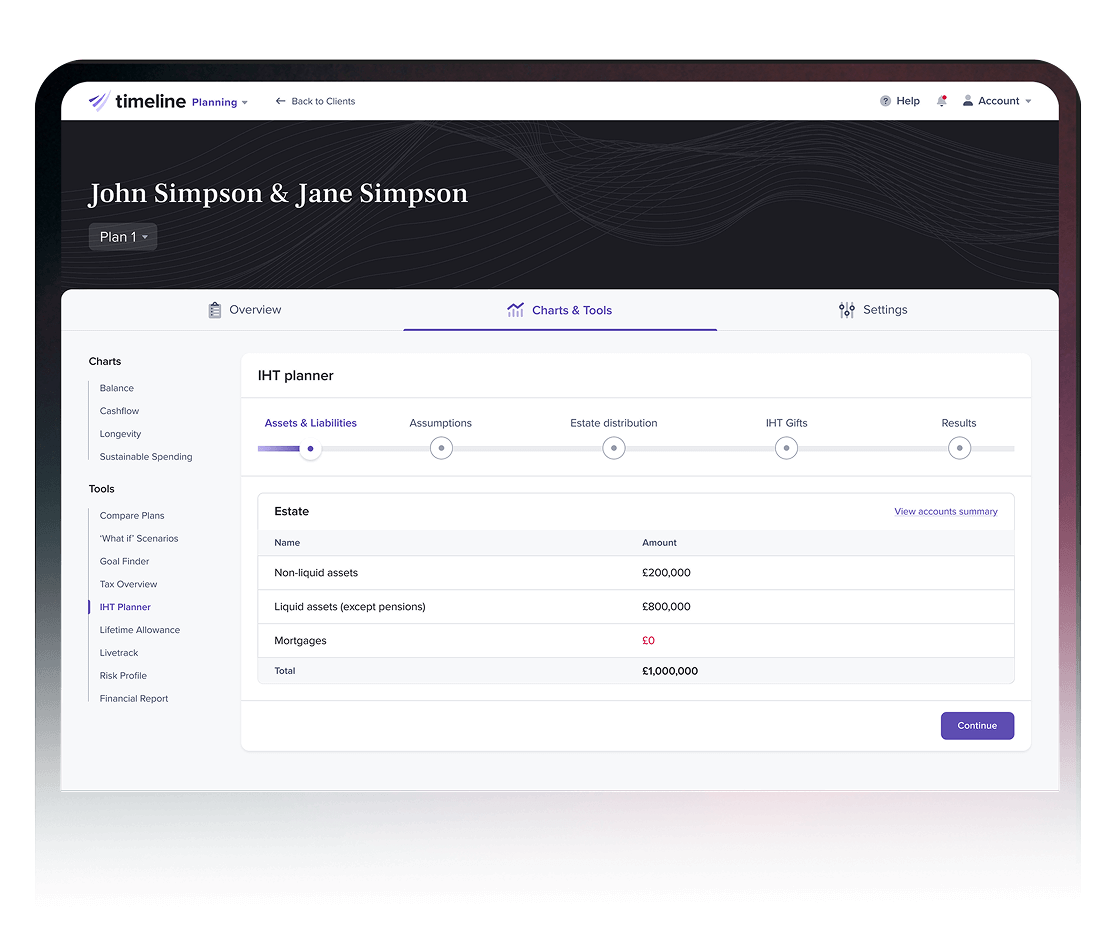Open notifications bell icon
This screenshot has height=929, width=1107.
941,101
